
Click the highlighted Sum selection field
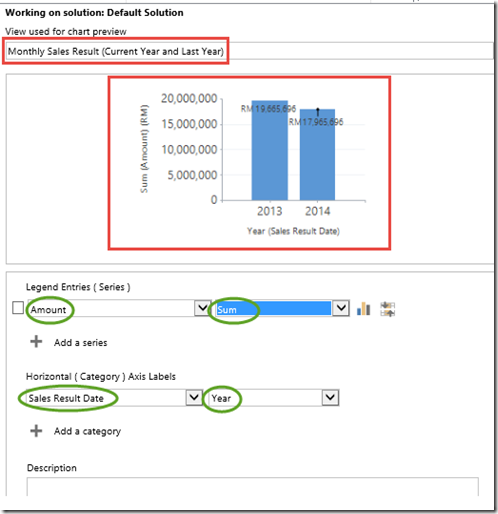click(x=273, y=308)
